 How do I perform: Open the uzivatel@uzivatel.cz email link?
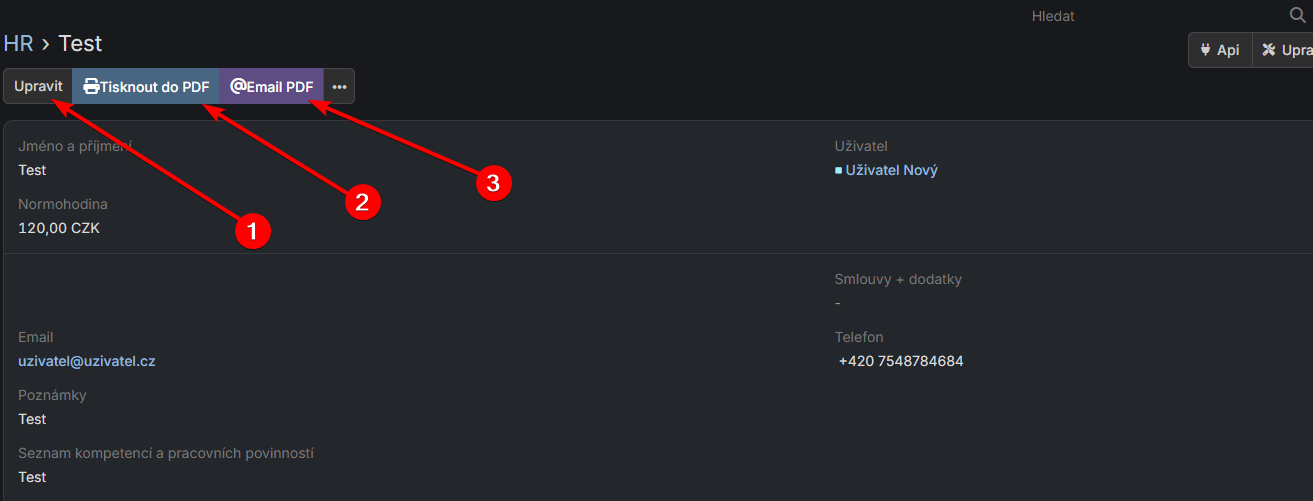(x=87, y=361)
